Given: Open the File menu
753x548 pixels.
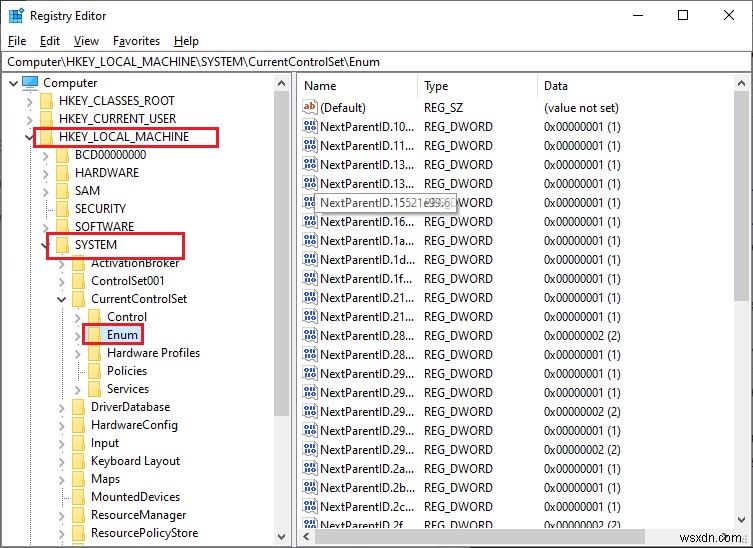Looking at the screenshot, I should tap(17, 41).
